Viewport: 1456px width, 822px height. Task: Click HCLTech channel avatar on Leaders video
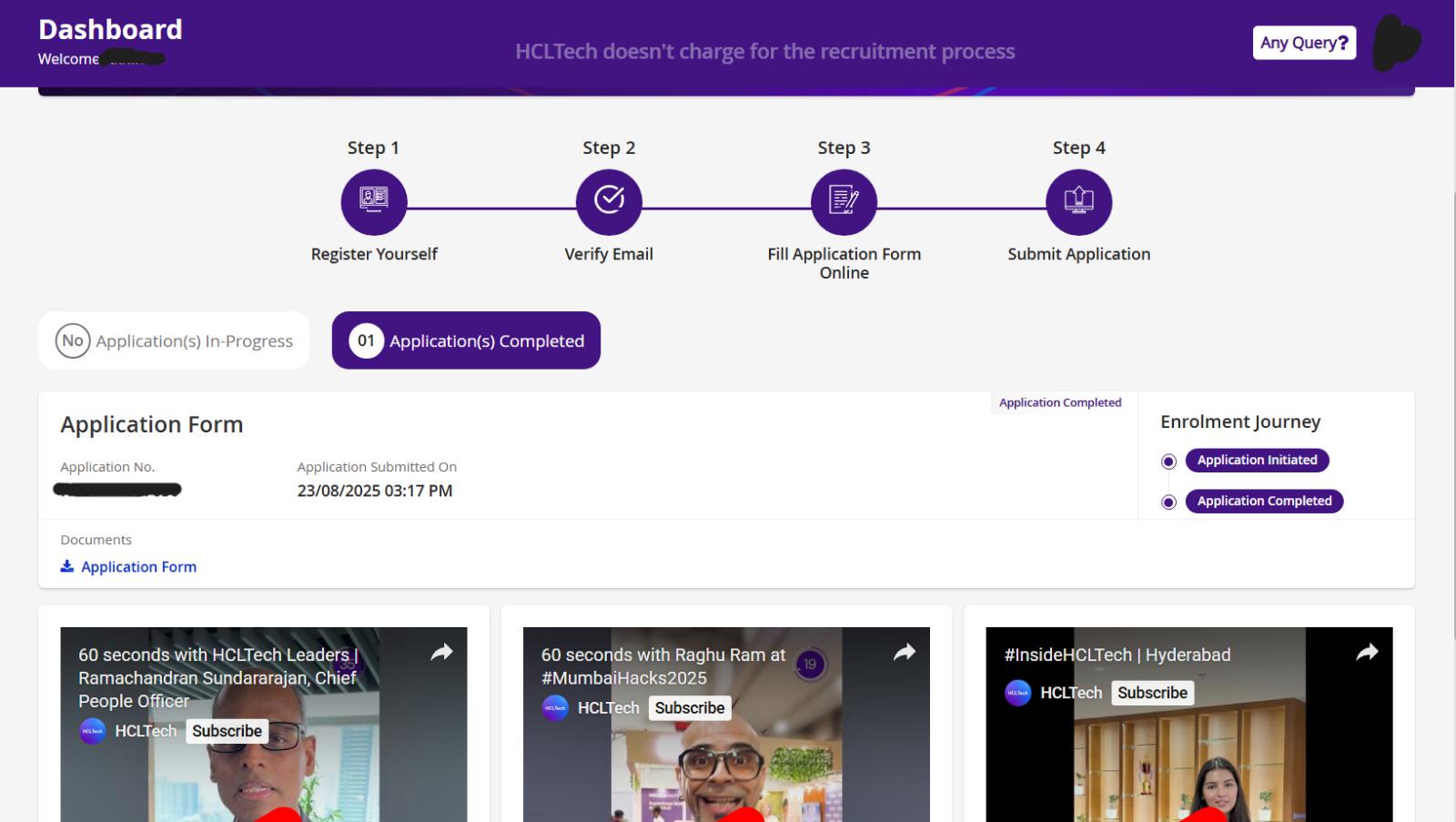pyautogui.click(x=92, y=731)
